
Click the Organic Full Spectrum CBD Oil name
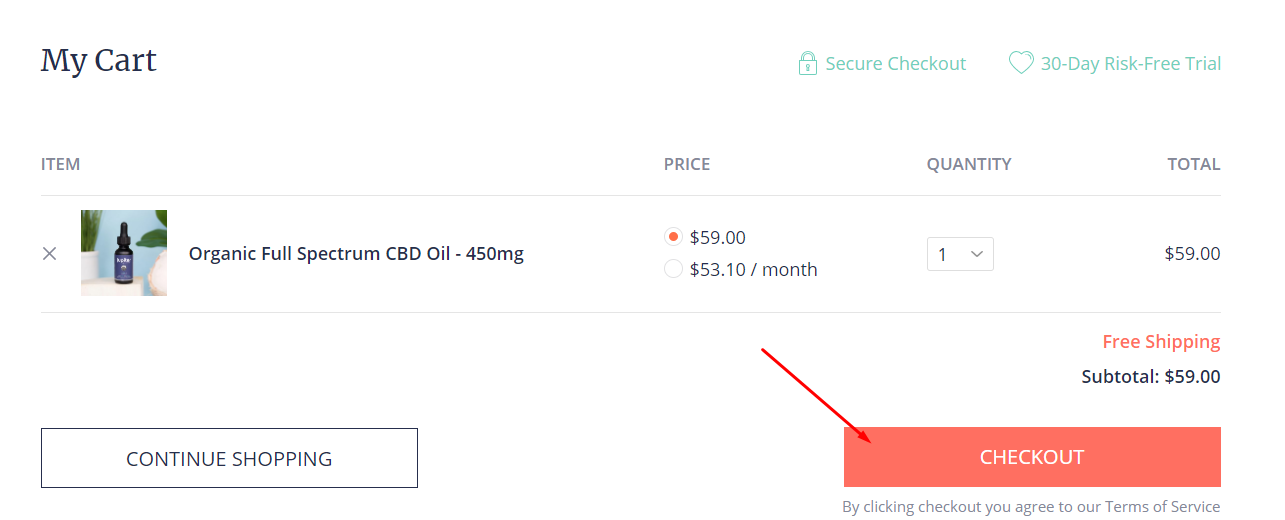(x=356, y=254)
